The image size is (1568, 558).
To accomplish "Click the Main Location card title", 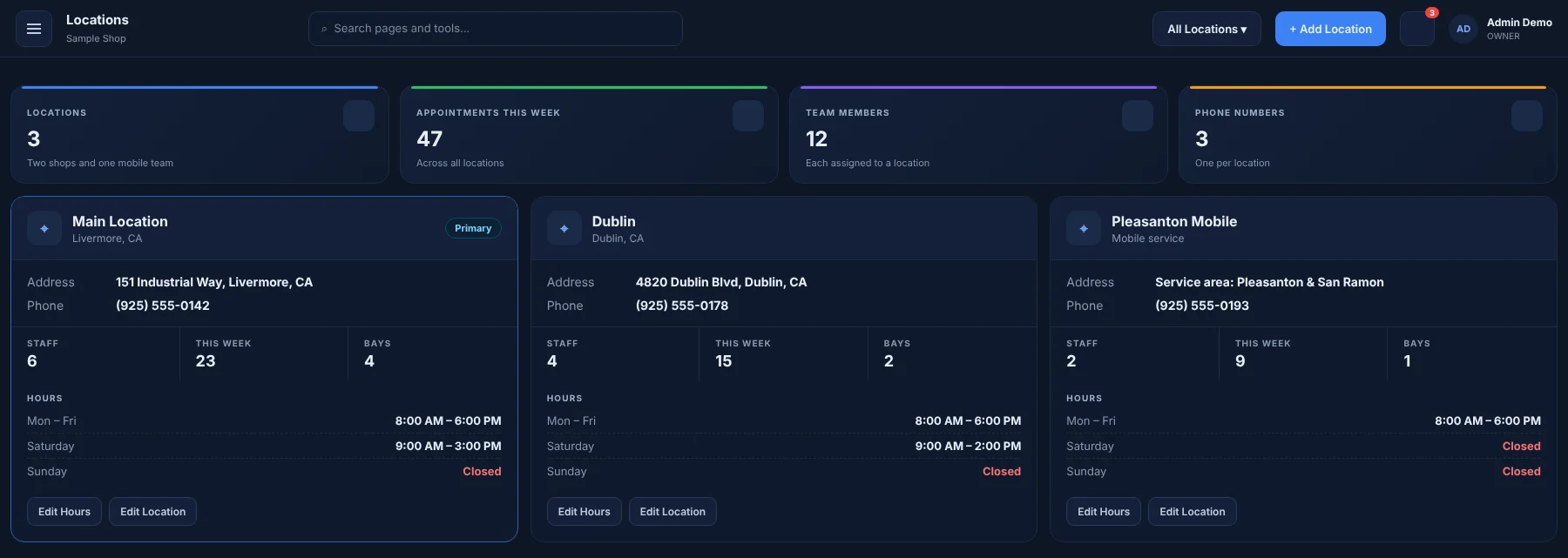I will click(120, 221).
